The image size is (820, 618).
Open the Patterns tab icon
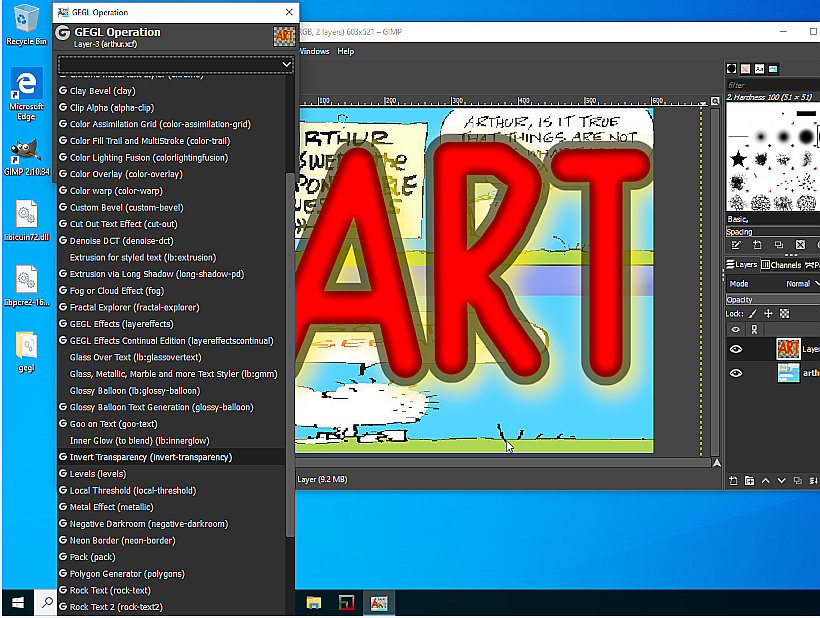pyautogui.click(x=745, y=68)
